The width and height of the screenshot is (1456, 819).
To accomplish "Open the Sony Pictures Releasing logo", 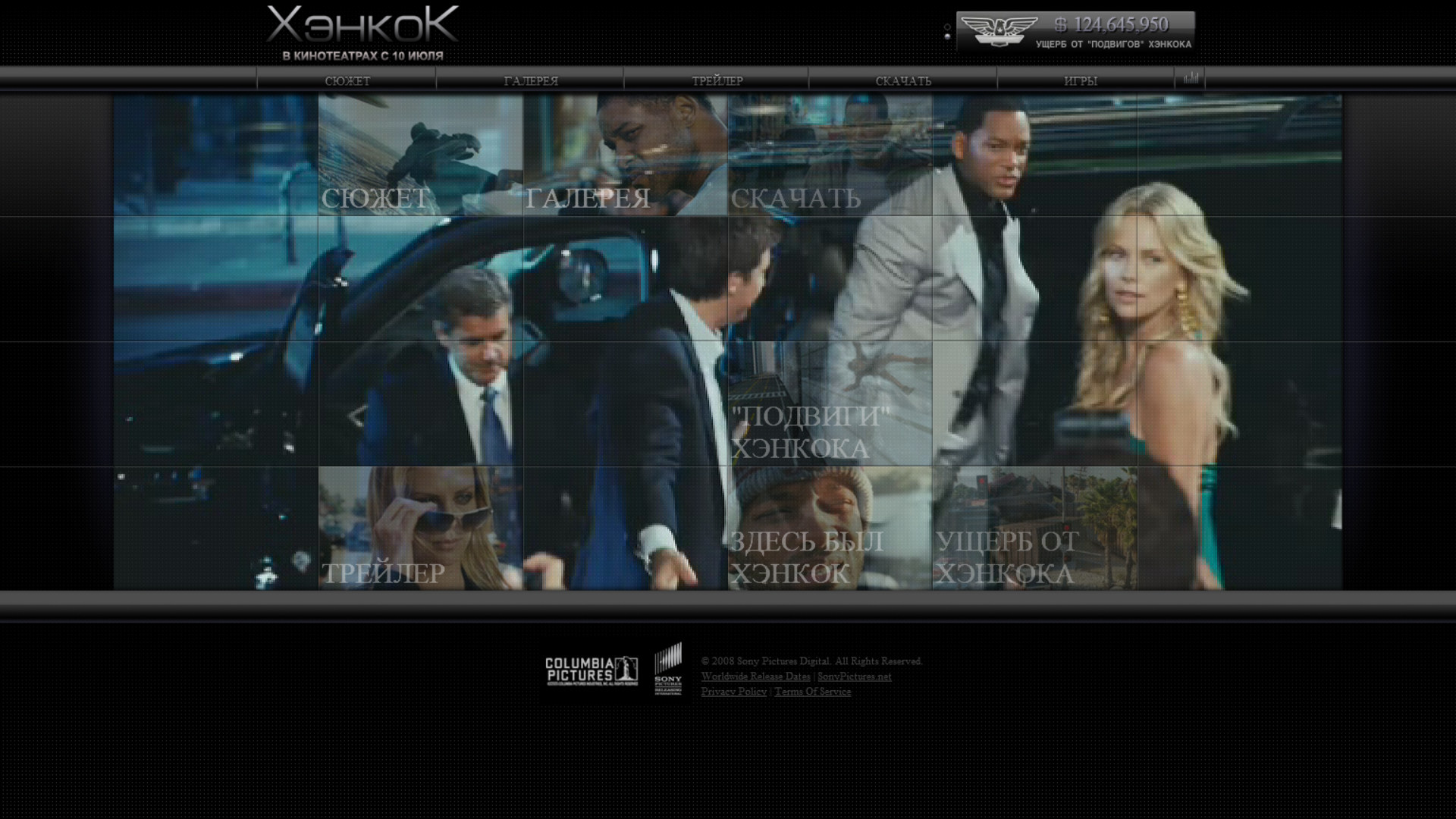I will 668,669.
